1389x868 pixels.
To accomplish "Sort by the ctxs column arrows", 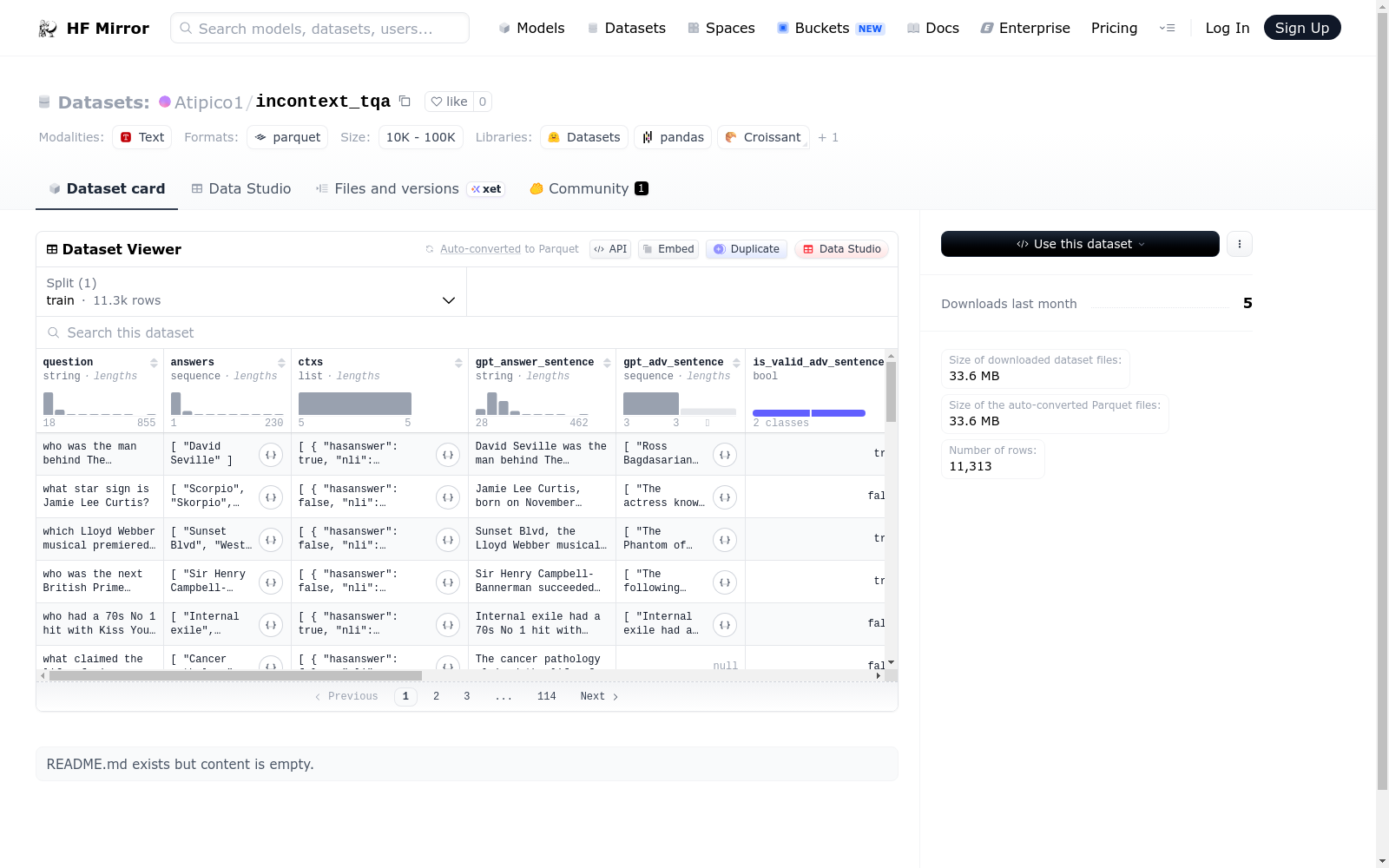I will (458, 363).
